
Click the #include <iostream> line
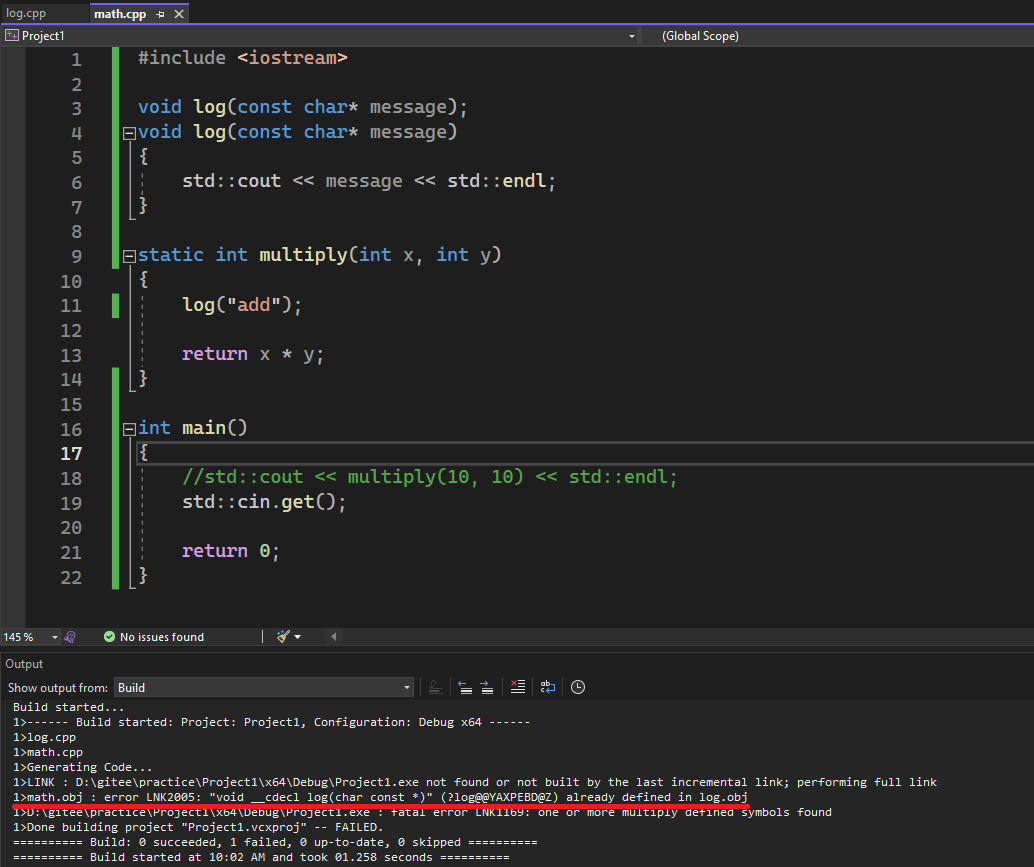pos(243,58)
